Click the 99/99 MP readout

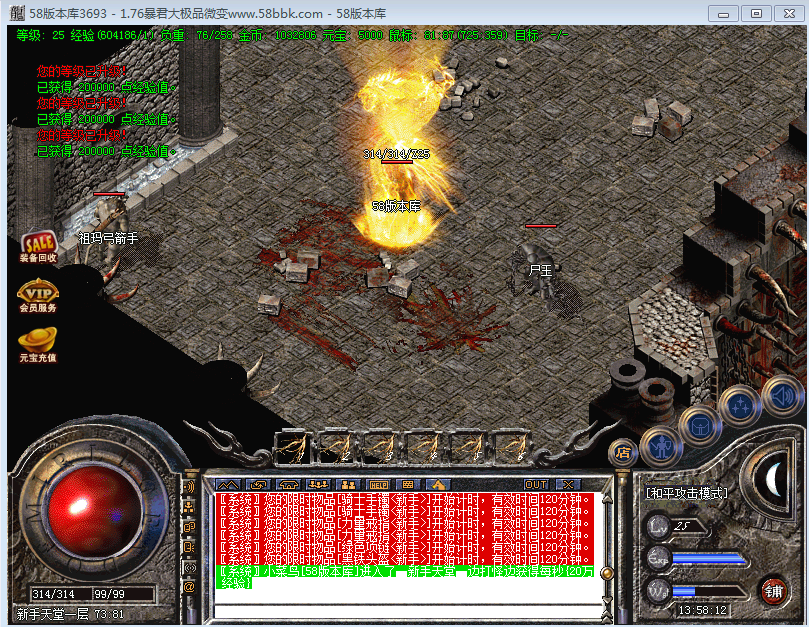click(109, 594)
